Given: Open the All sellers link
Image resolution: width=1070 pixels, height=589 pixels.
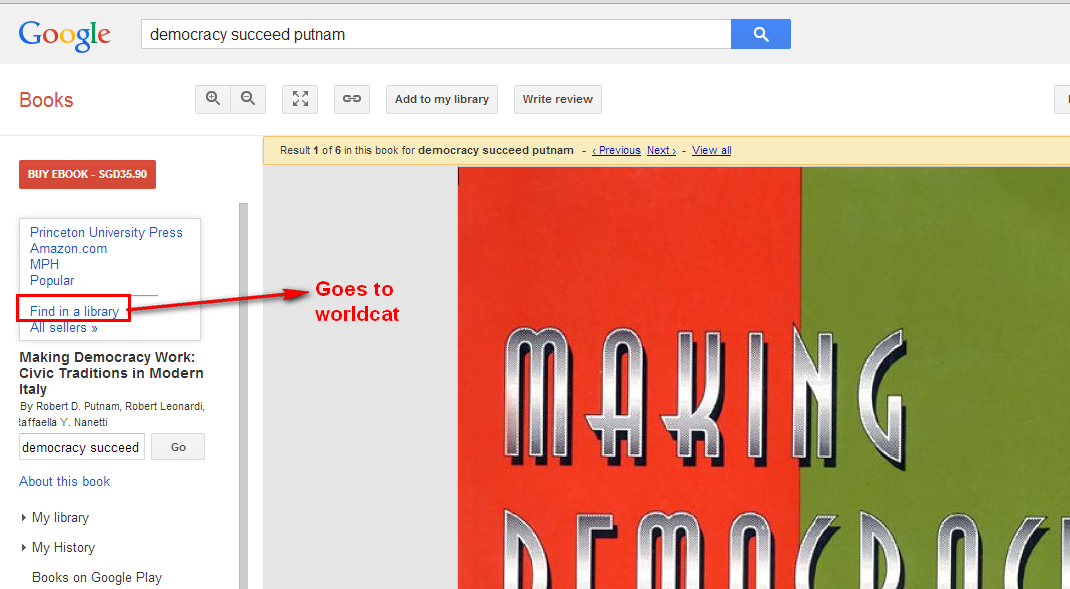Looking at the screenshot, I should tap(63, 328).
